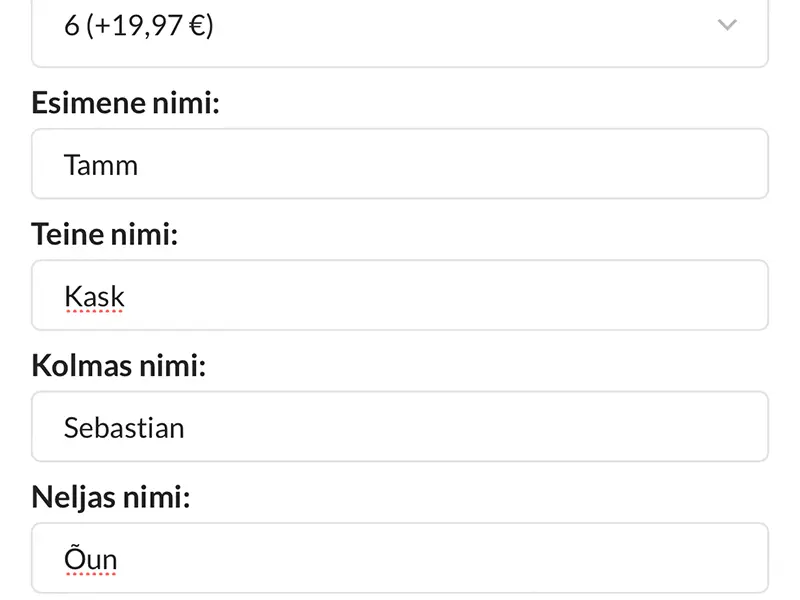Click the spell-flagged word 'Õun'
This screenshot has width=800, height=600.
[91, 559]
